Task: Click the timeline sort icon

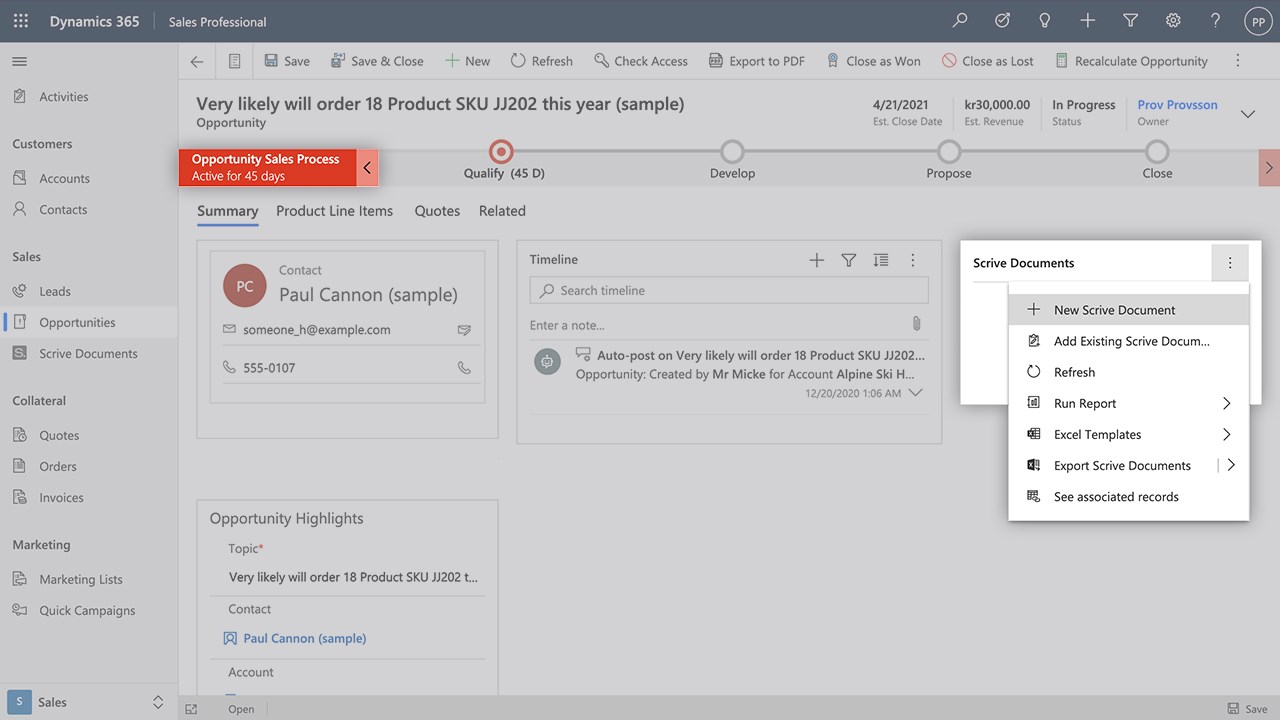Action: [881, 260]
